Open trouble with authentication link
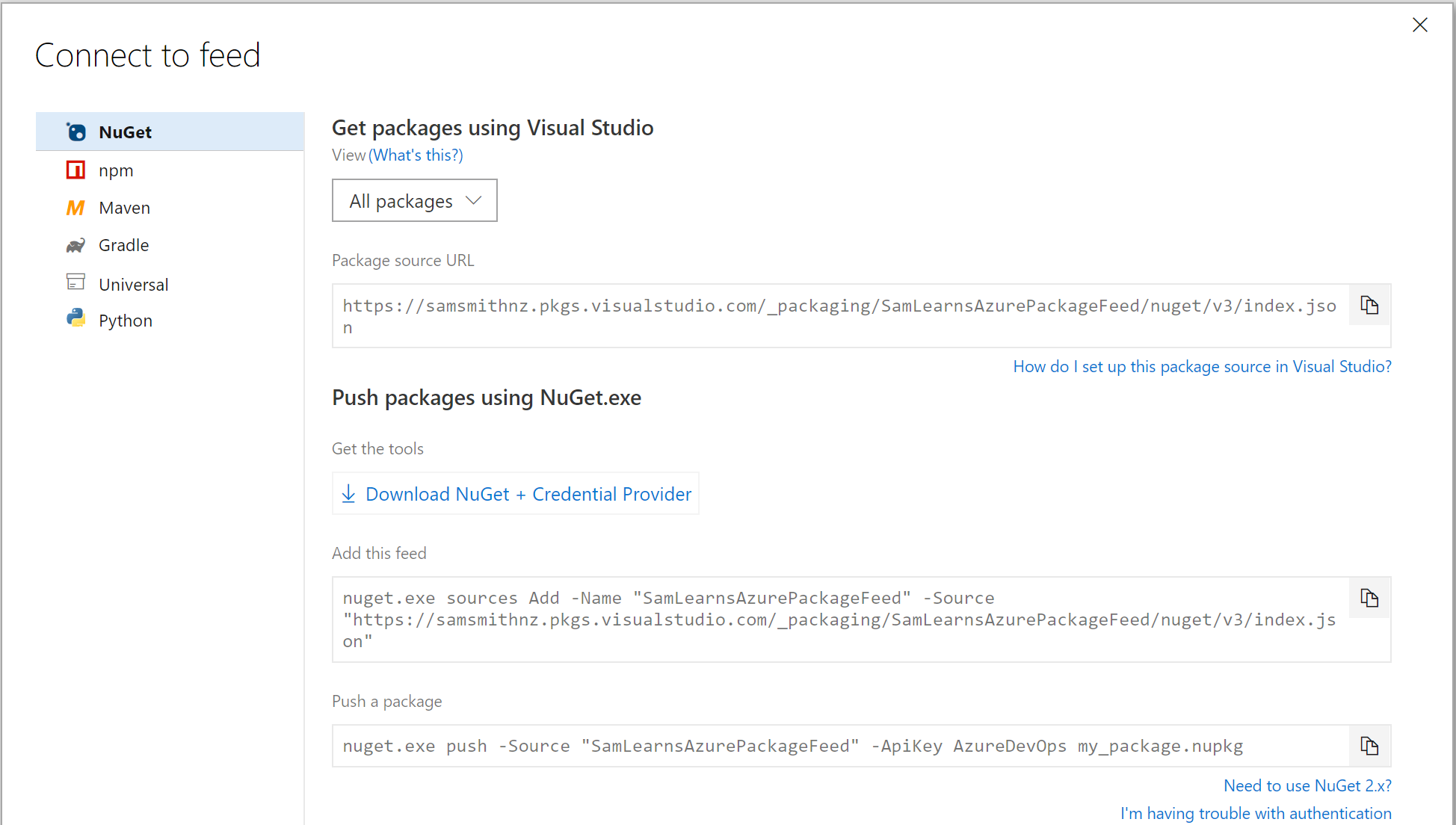This screenshot has height=825, width=1456. pyautogui.click(x=1256, y=813)
